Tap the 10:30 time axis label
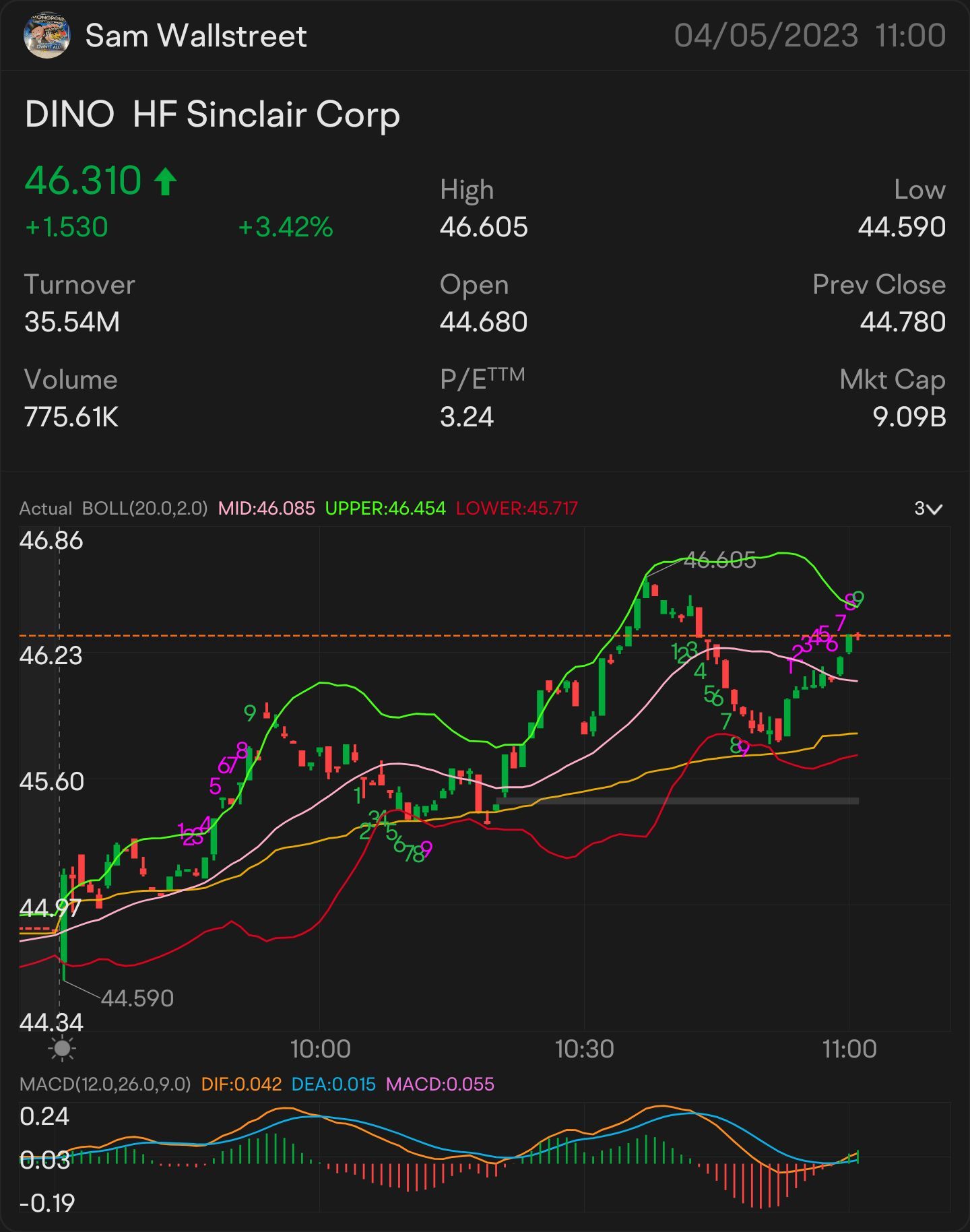Viewport: 970px width, 1232px height. [584, 1049]
